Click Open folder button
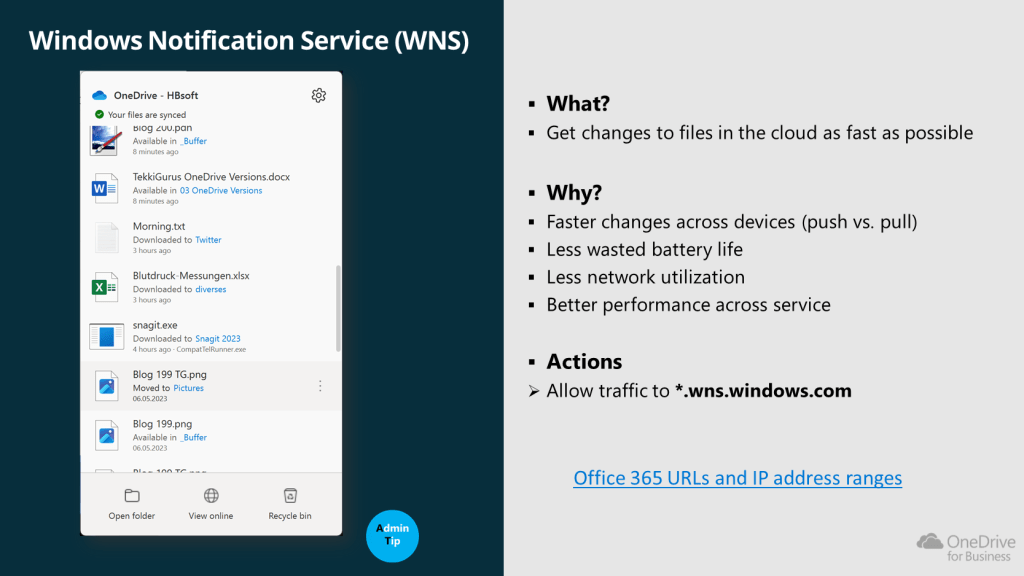Screen dimensions: 1024x576 click(x=132, y=504)
